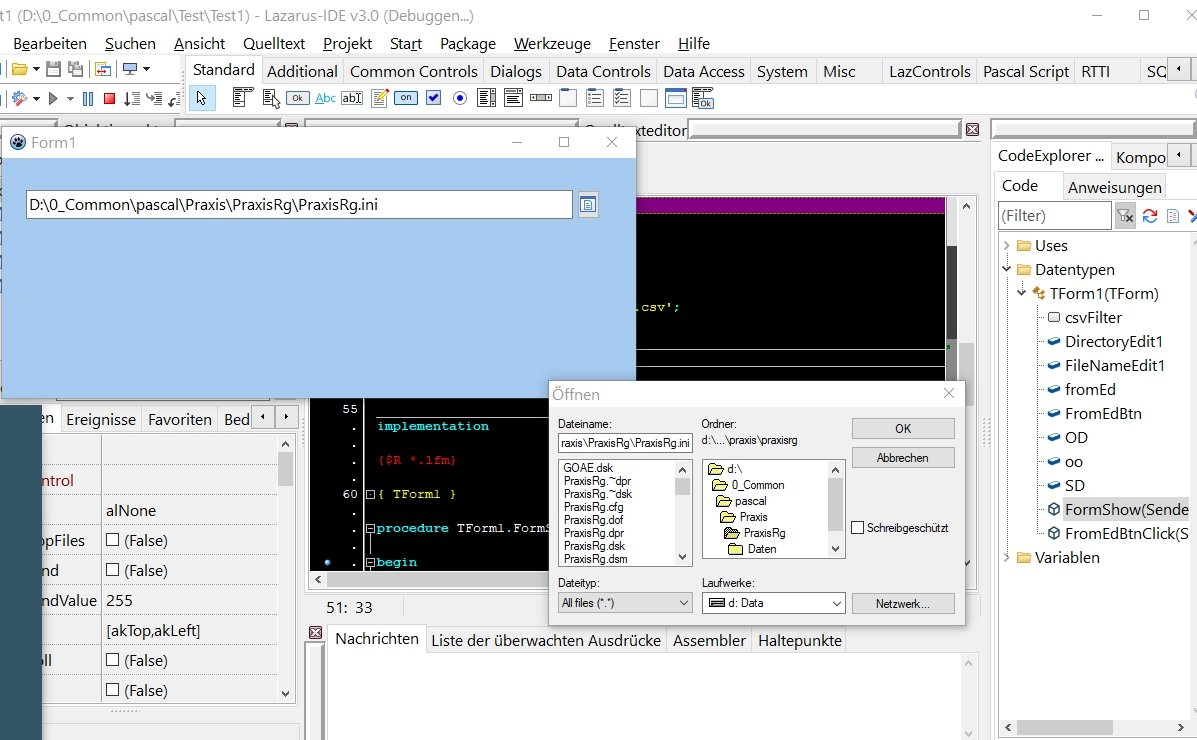Click OK in the Öffnen dialog
1197x740 pixels.
coord(903,428)
